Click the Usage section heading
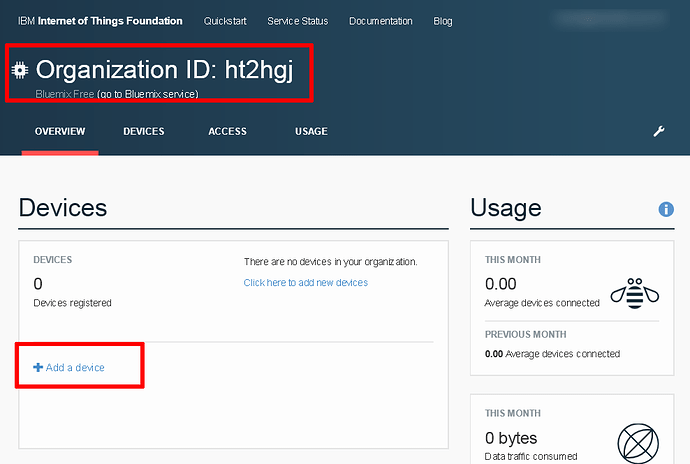The height and width of the screenshot is (464, 690). pos(506,208)
